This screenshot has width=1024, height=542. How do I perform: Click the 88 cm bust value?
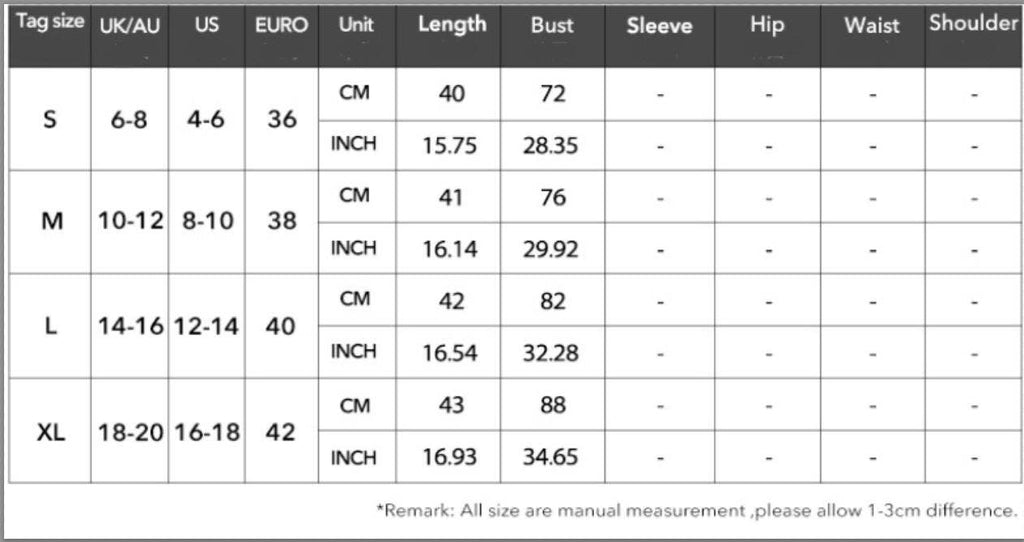click(553, 405)
